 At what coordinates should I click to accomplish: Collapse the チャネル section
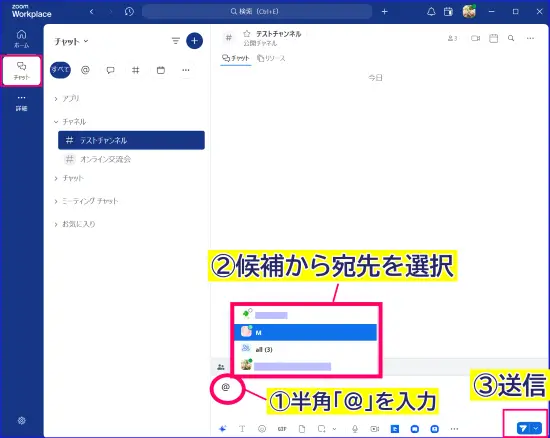pyautogui.click(x=69, y=122)
